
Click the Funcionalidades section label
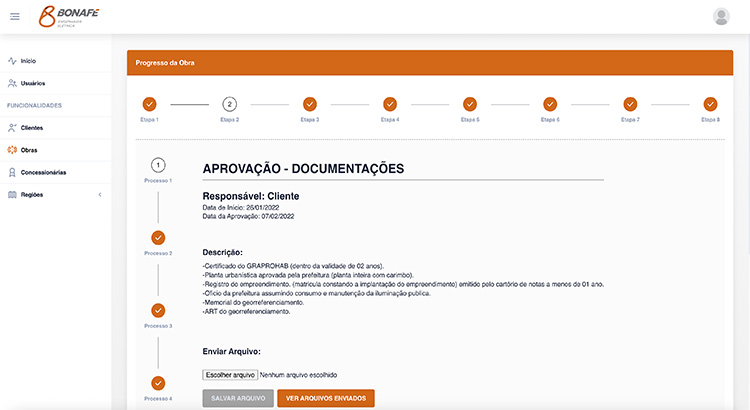tap(34, 105)
